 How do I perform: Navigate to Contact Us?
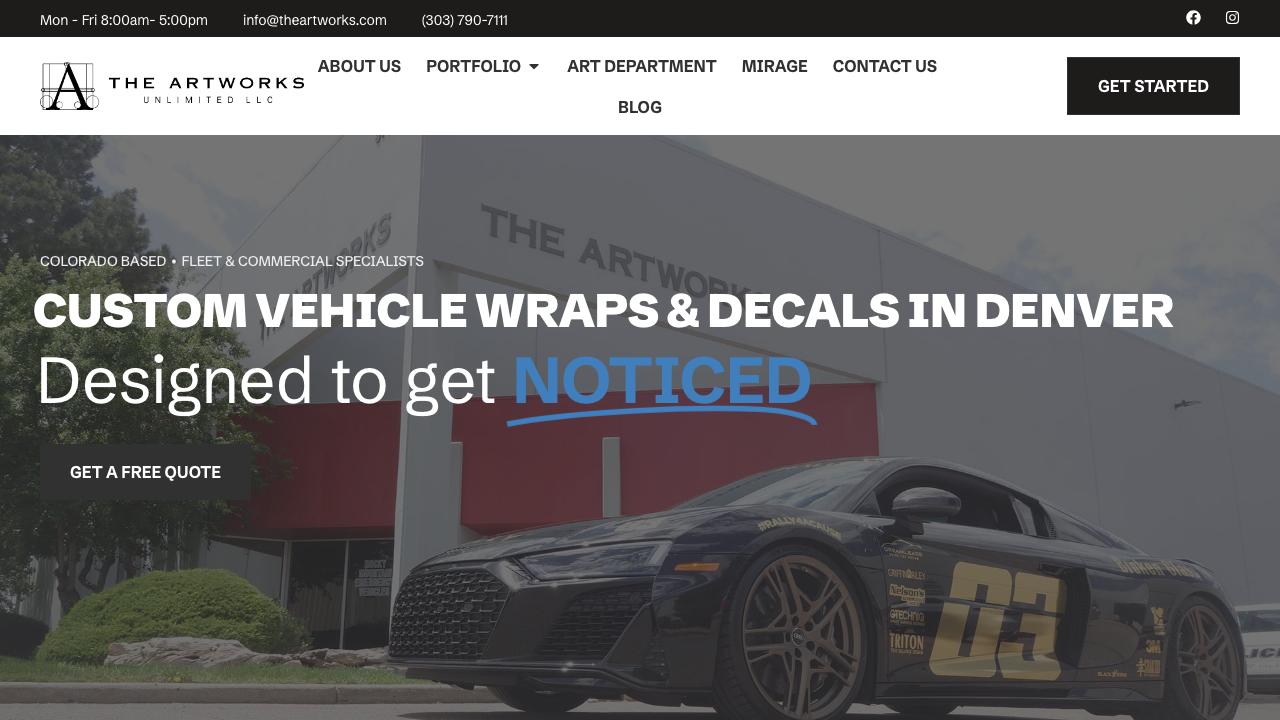[x=884, y=66]
